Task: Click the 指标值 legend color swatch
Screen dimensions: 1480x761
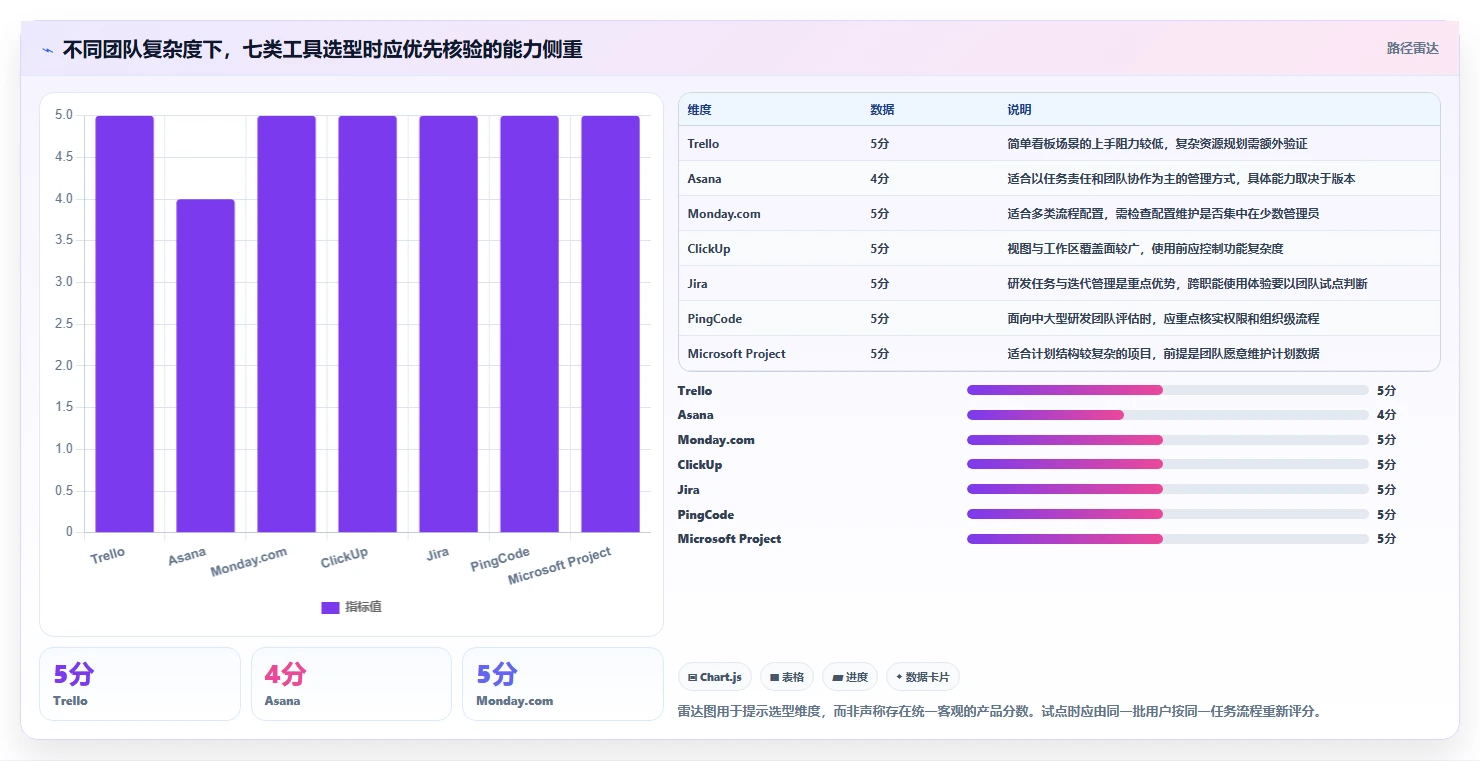Action: tap(330, 607)
